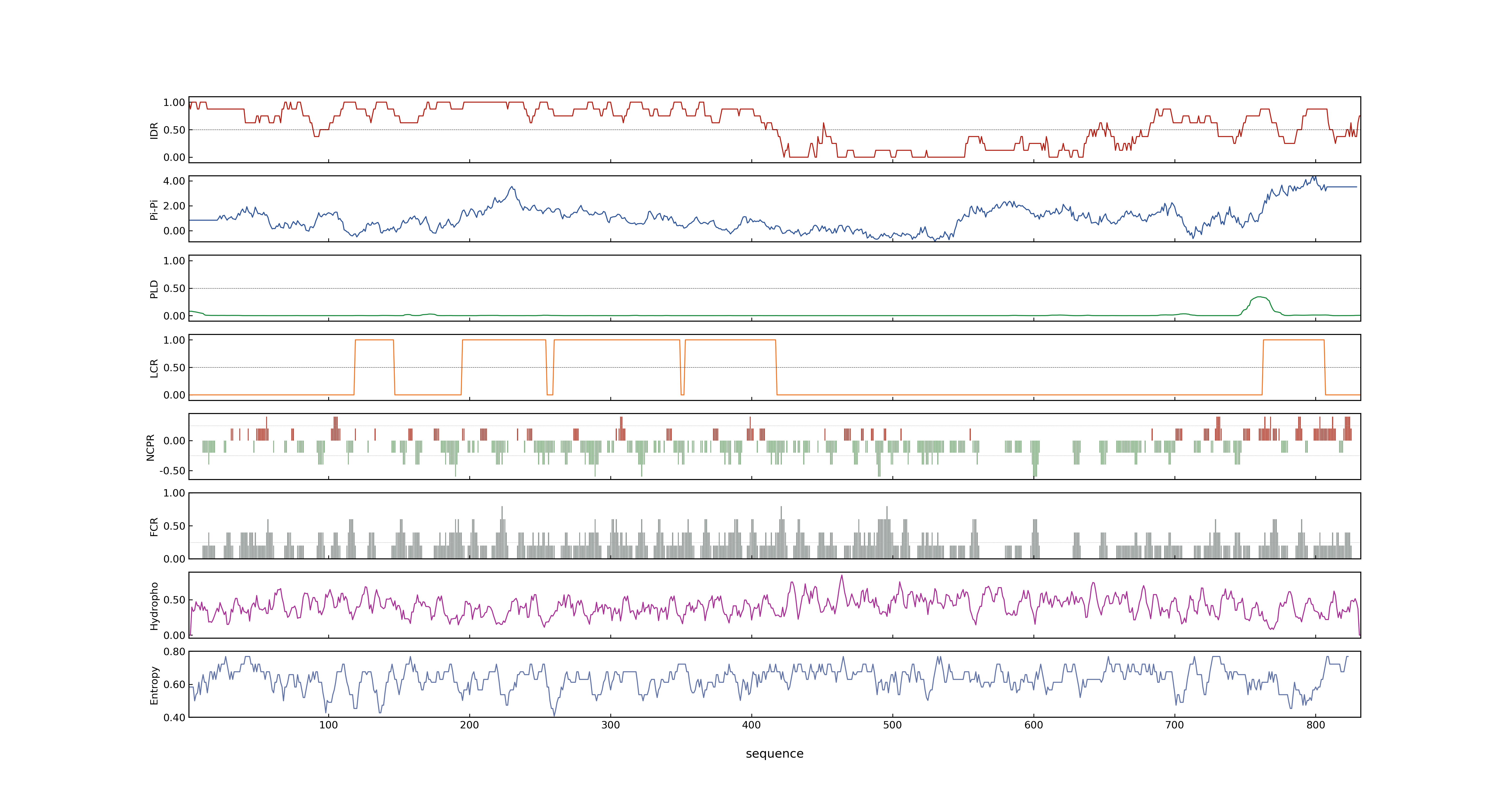Click the 0.50 tick of the IDR panel

tap(174, 130)
